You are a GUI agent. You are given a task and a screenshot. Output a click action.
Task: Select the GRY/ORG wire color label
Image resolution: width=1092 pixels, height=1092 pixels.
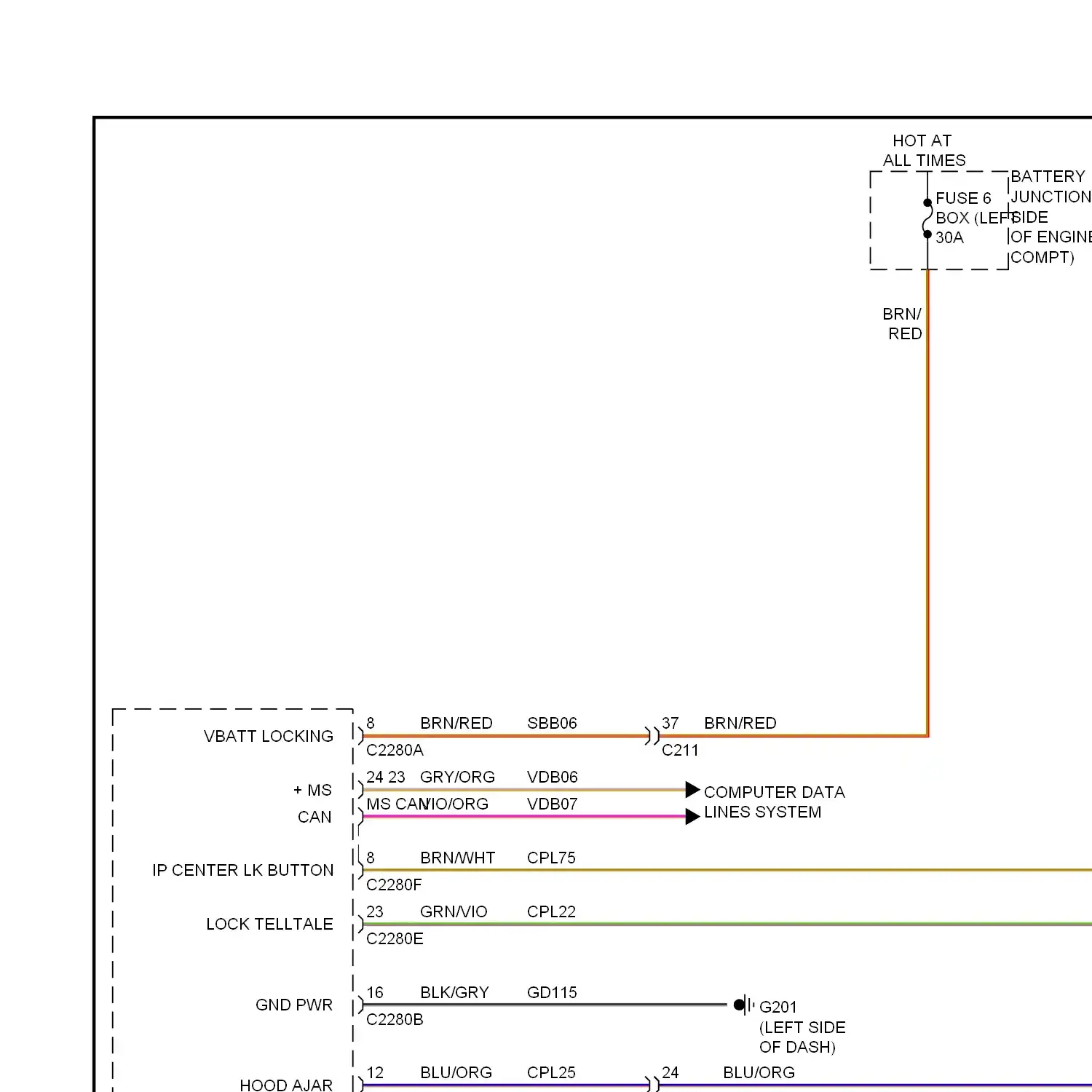(x=457, y=777)
